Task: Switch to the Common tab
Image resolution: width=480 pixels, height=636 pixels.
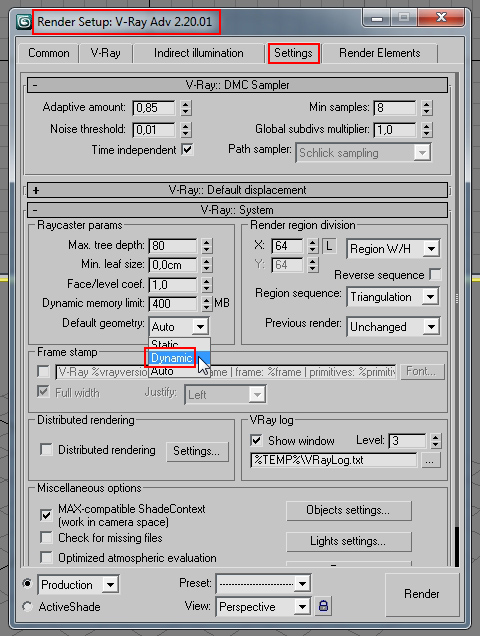Action: [49, 53]
